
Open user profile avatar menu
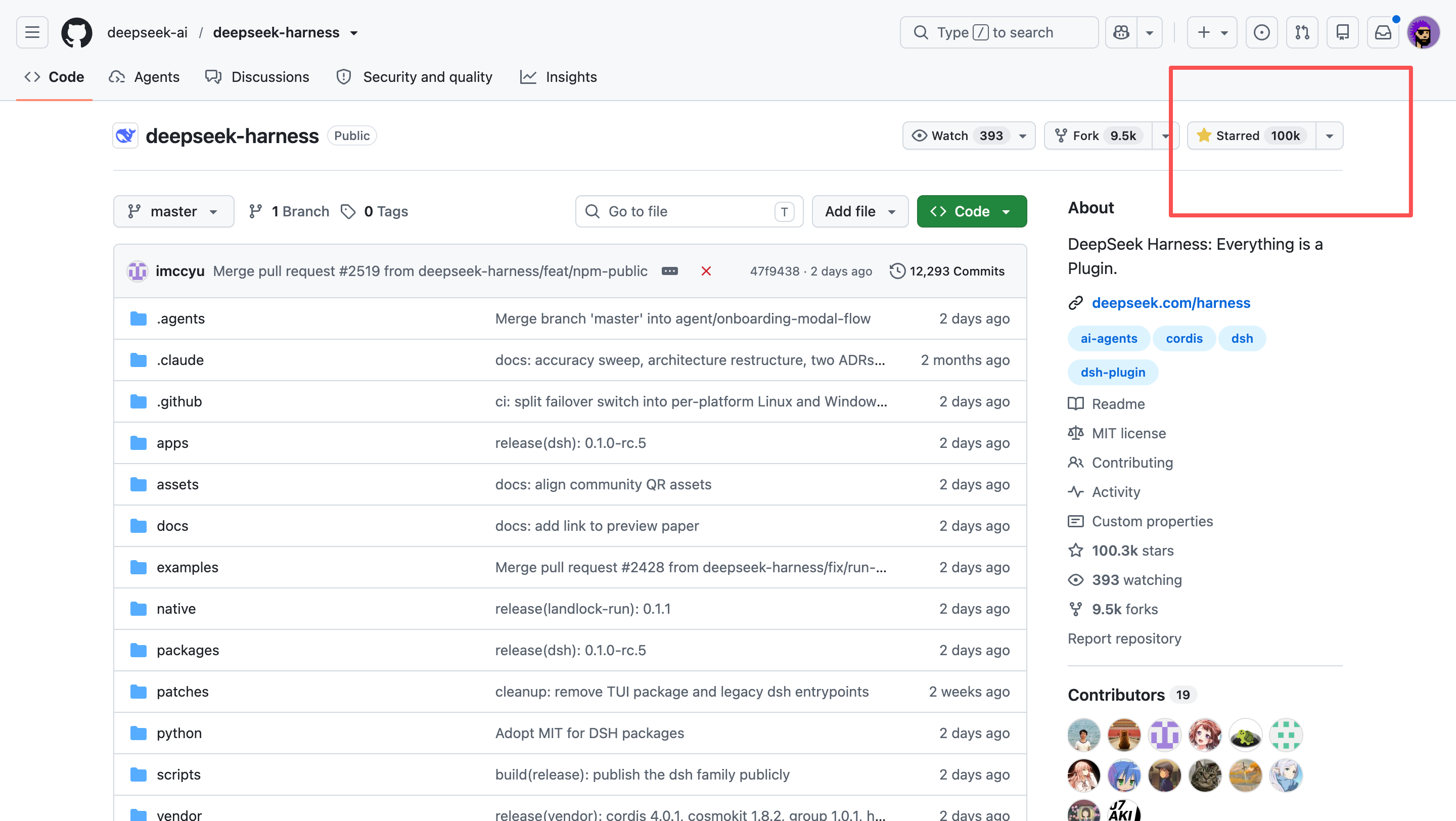click(x=1423, y=32)
